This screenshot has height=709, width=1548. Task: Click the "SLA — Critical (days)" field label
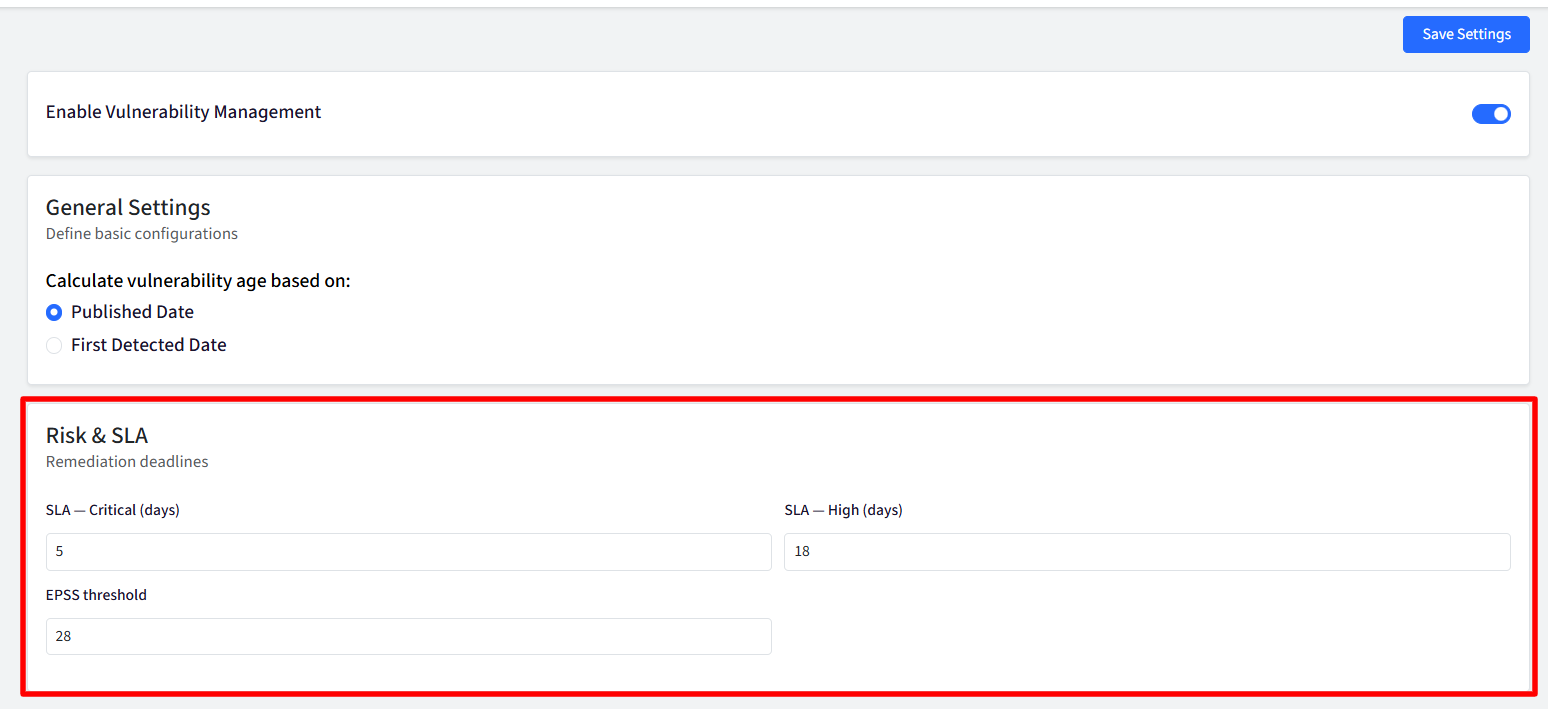pyautogui.click(x=113, y=510)
